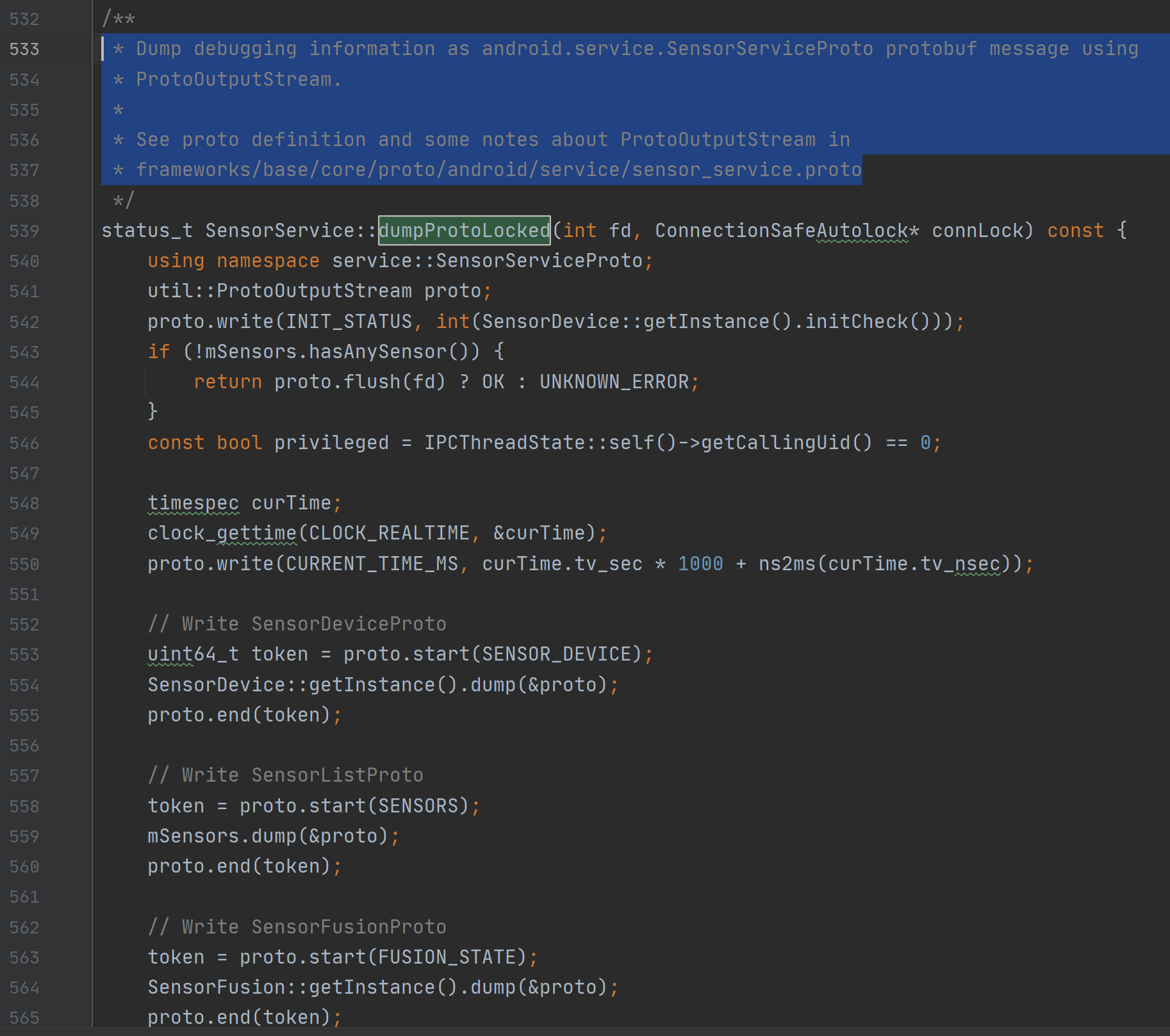Click the "Write SensorDeviceProto" comment
1170x1036 pixels.
point(297,624)
